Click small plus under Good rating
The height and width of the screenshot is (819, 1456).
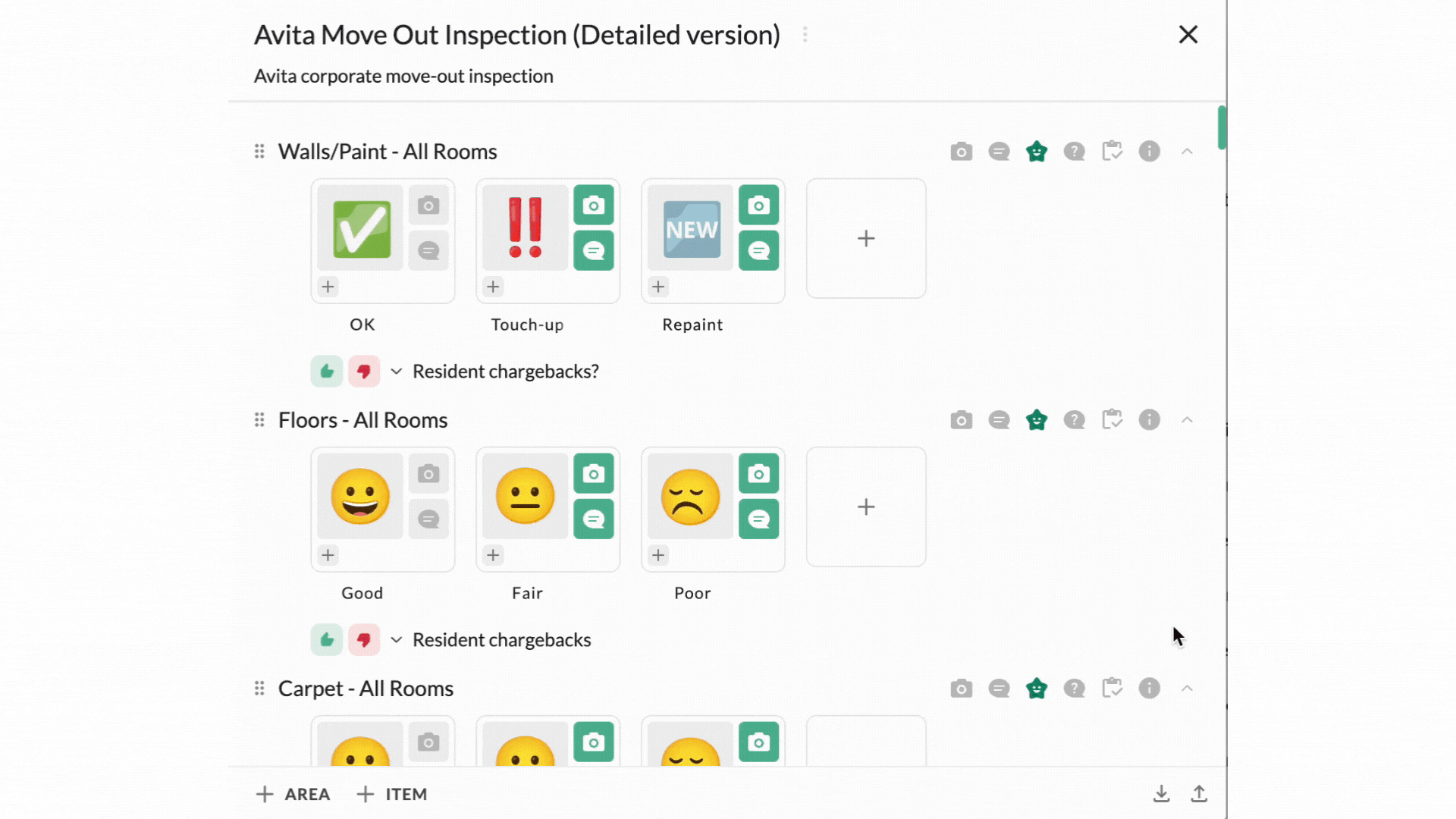(x=328, y=555)
